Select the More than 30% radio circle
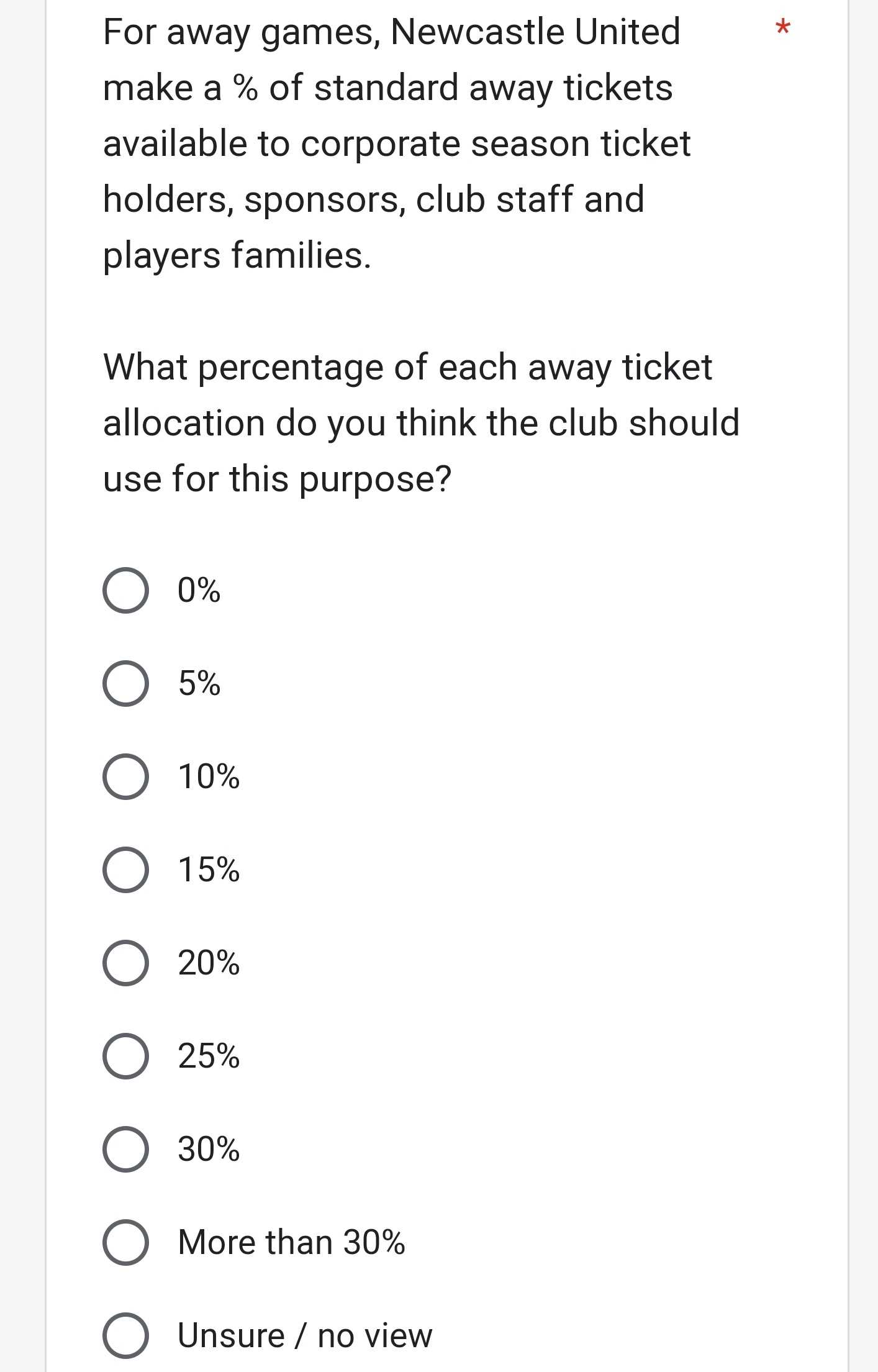Viewport: 878px width, 1372px height. 125,1242
